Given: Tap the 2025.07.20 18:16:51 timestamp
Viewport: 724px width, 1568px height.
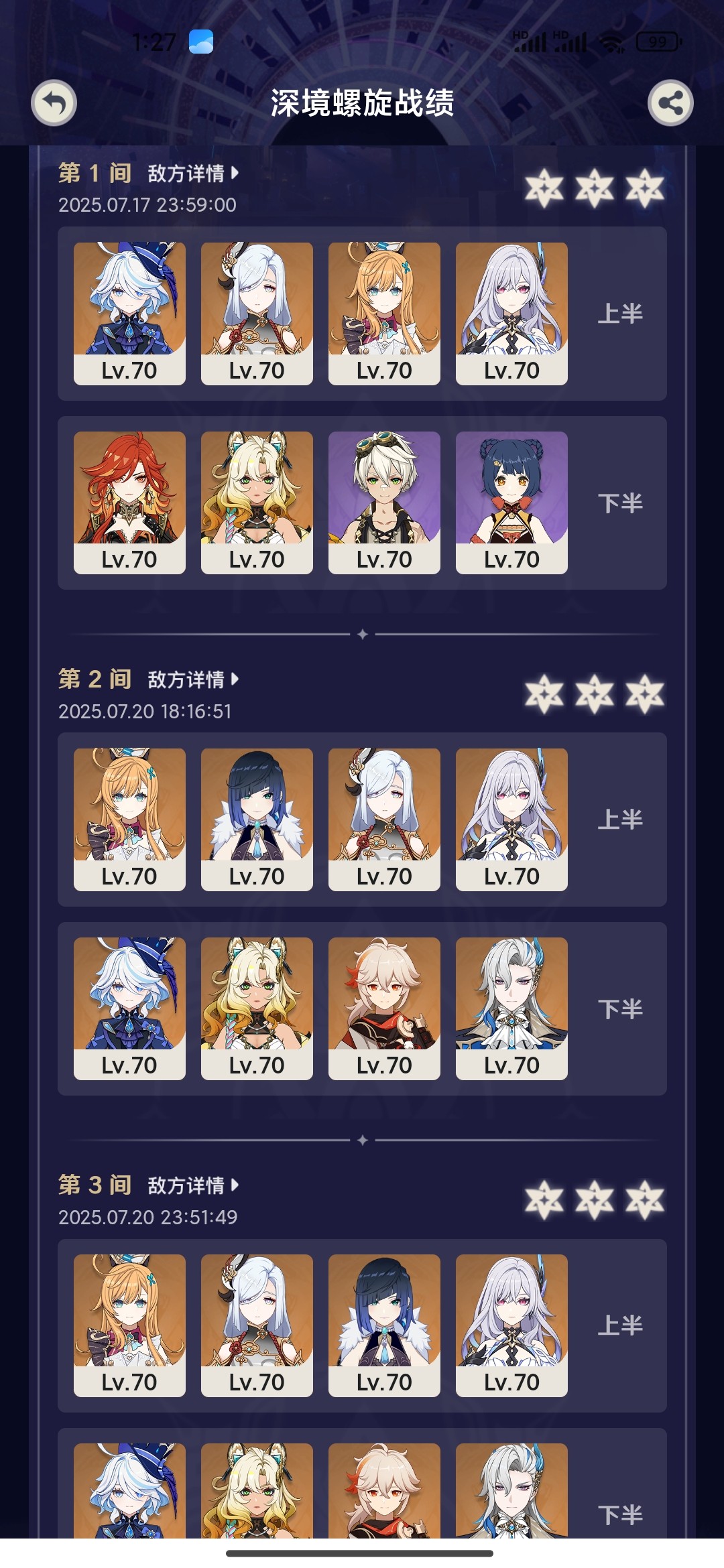Looking at the screenshot, I should [145, 711].
